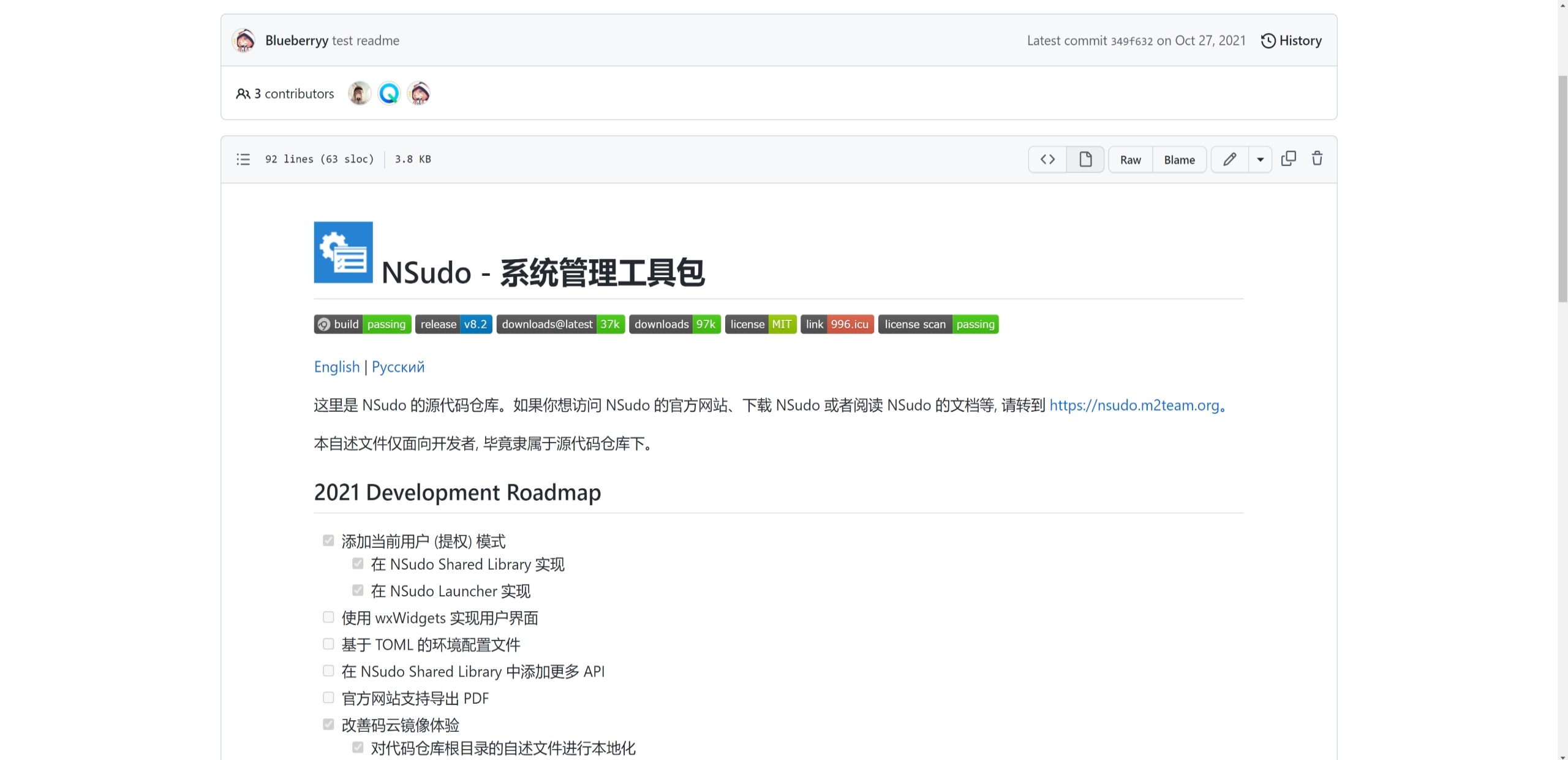Open Blueberryy's avatar in commit header
The width and height of the screenshot is (1568, 760).
pos(244,40)
